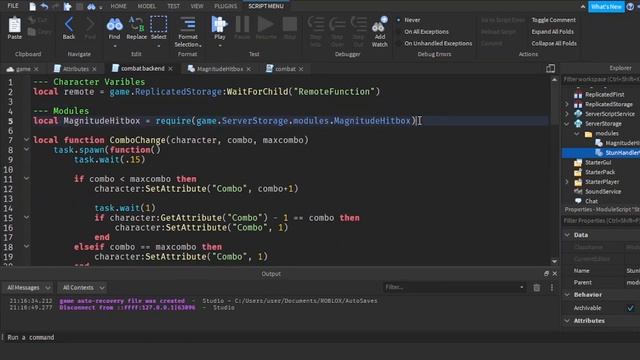Toggle the Archivable checkbox

point(630,308)
